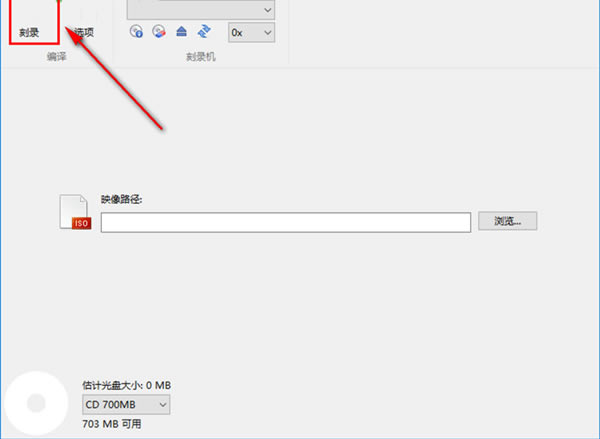
Task: Click the 估计光盘大小 size text
Action: pos(127,384)
